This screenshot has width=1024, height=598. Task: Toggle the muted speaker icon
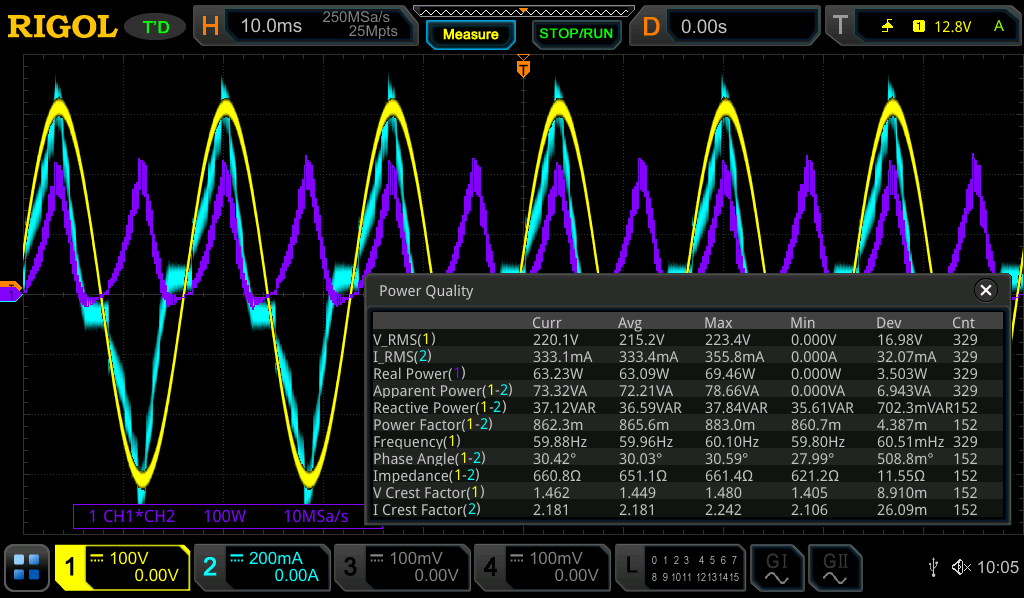tap(961, 567)
